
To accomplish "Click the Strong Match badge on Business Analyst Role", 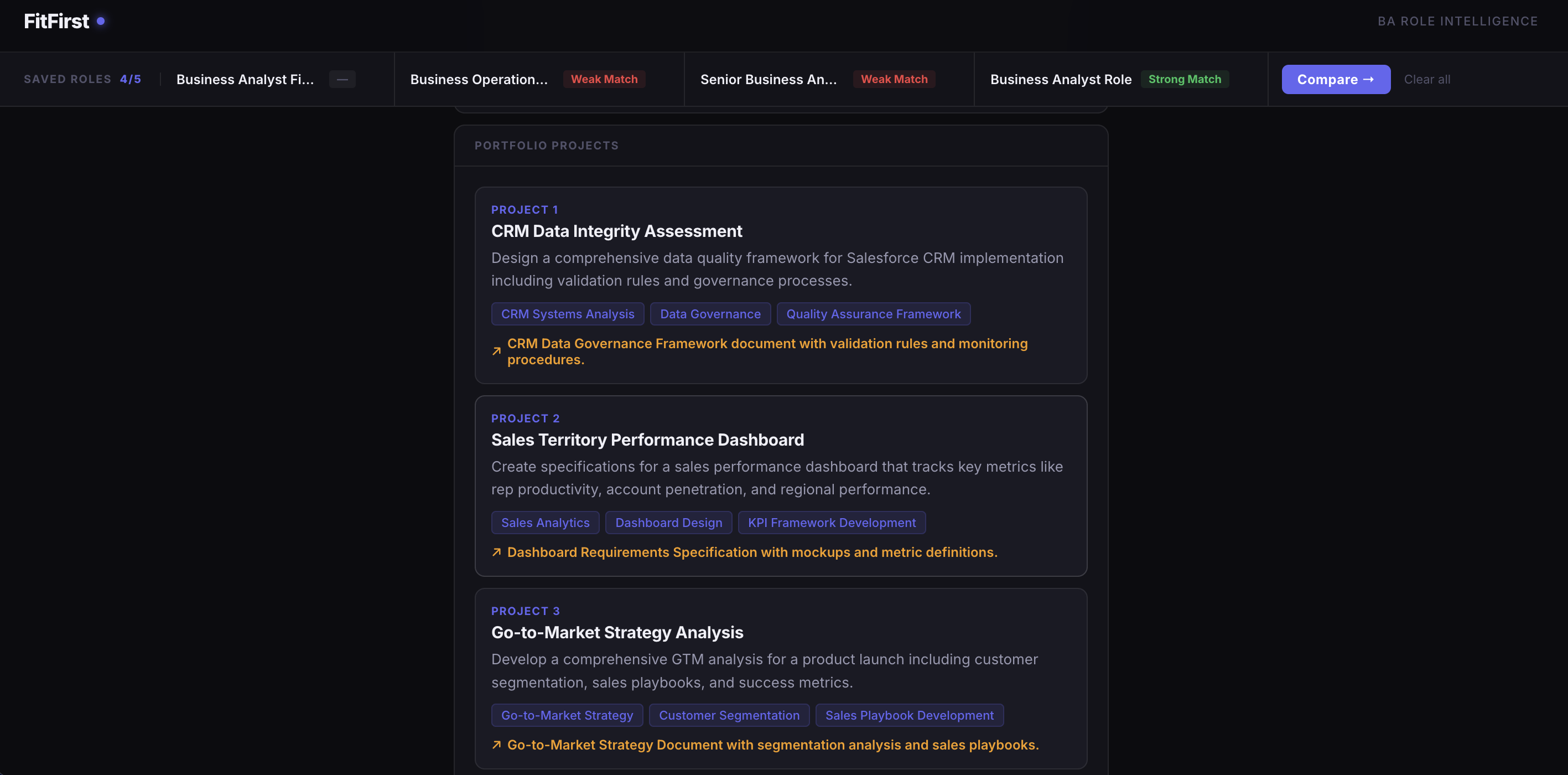I will 1185,79.
